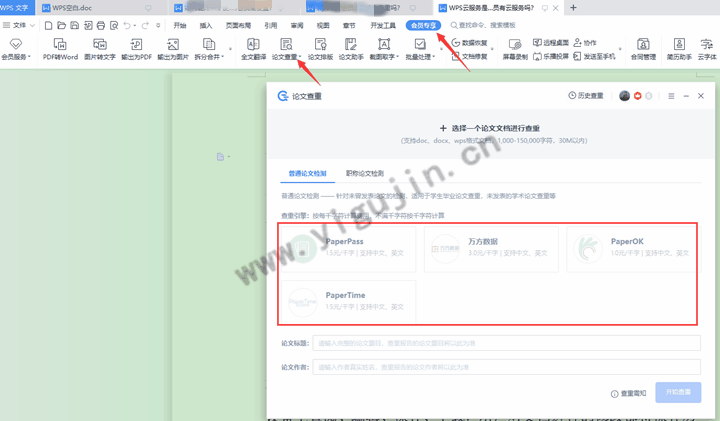This screenshot has height=421, width=720.
Task: Expand the quick access toolbar customization arrow
Action: coord(158,25)
